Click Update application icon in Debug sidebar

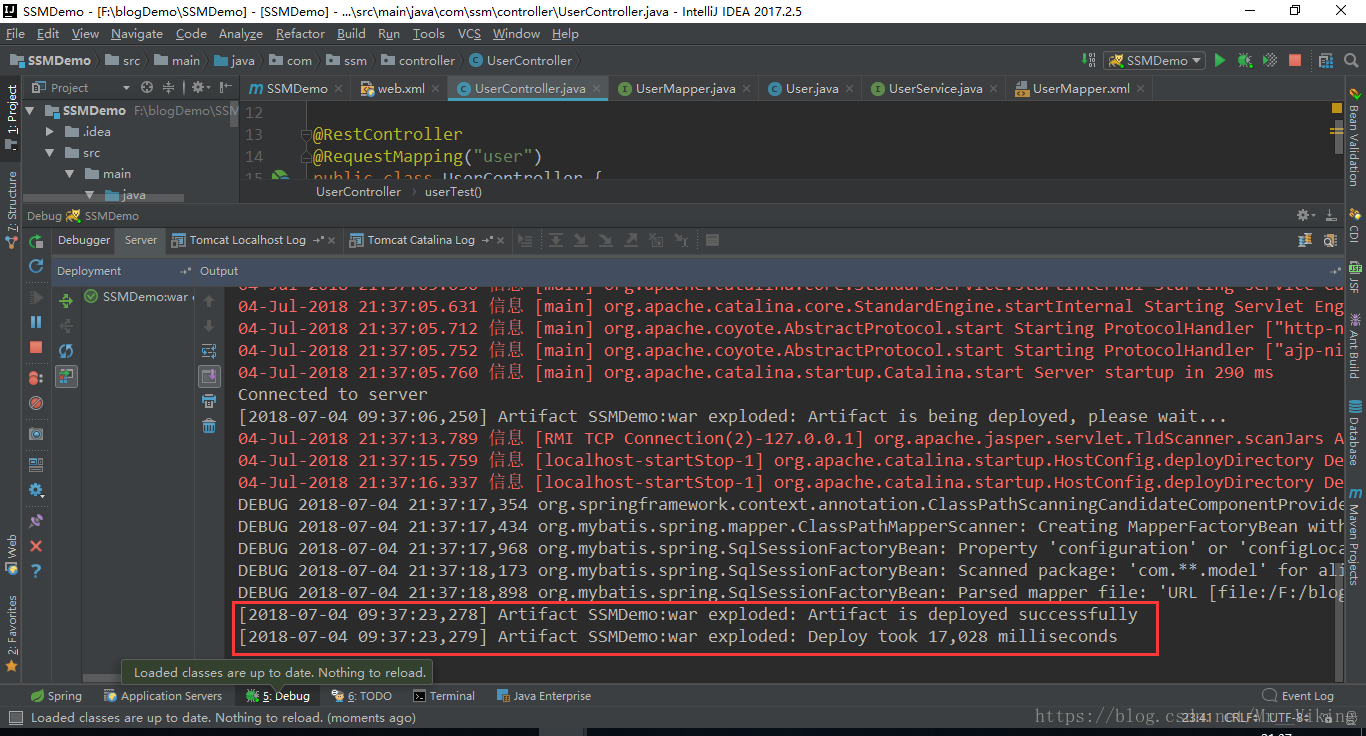36,266
